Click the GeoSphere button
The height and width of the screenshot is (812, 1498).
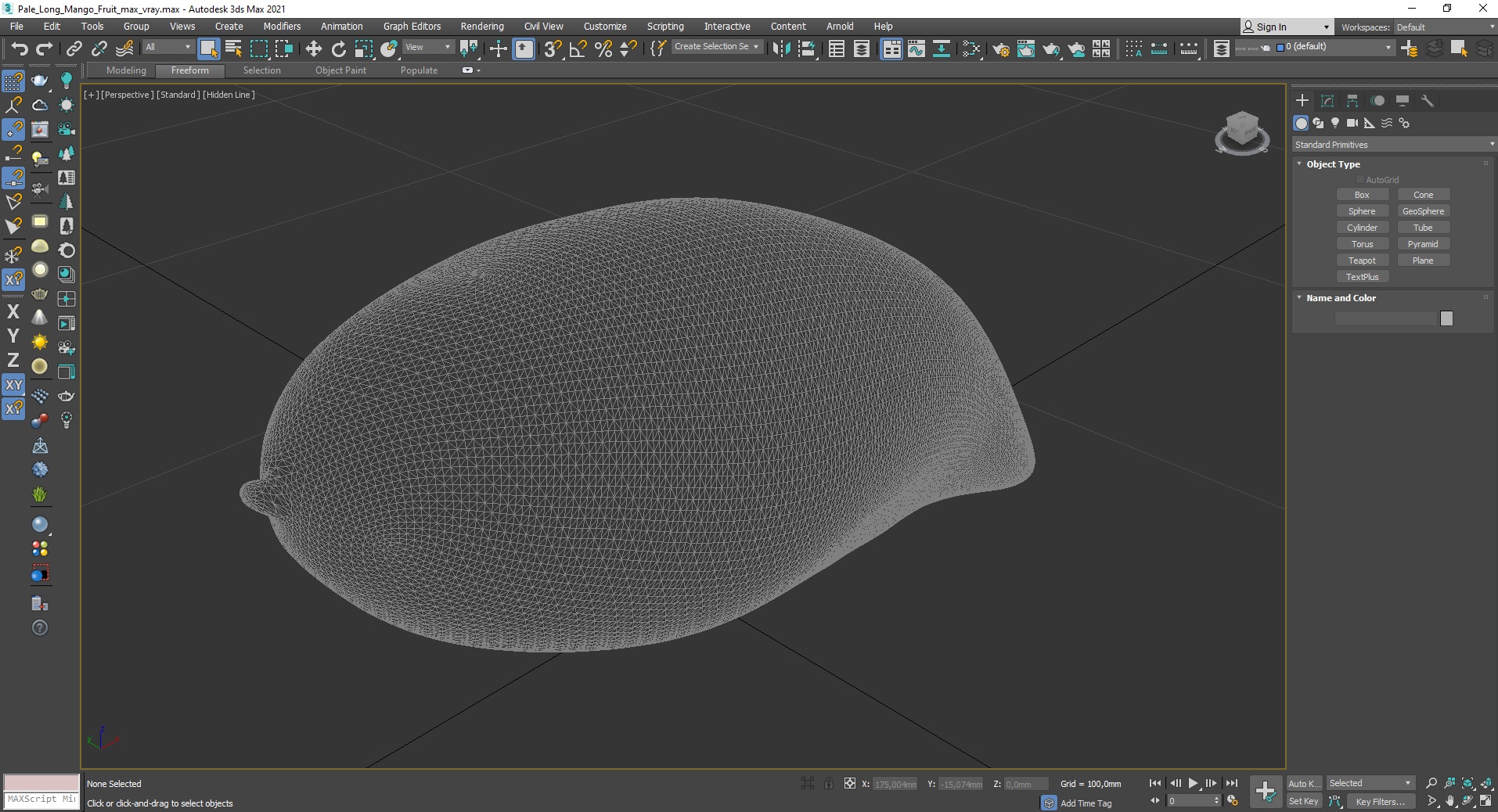click(x=1423, y=211)
